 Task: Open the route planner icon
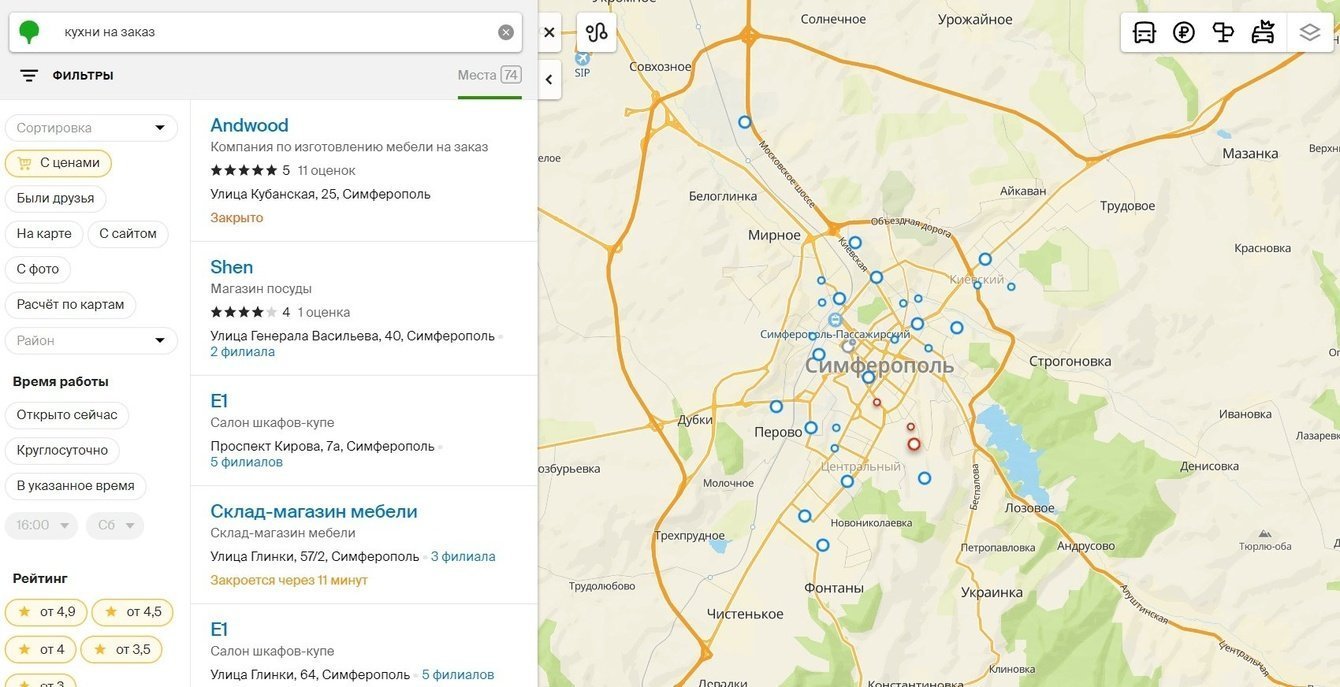click(597, 32)
